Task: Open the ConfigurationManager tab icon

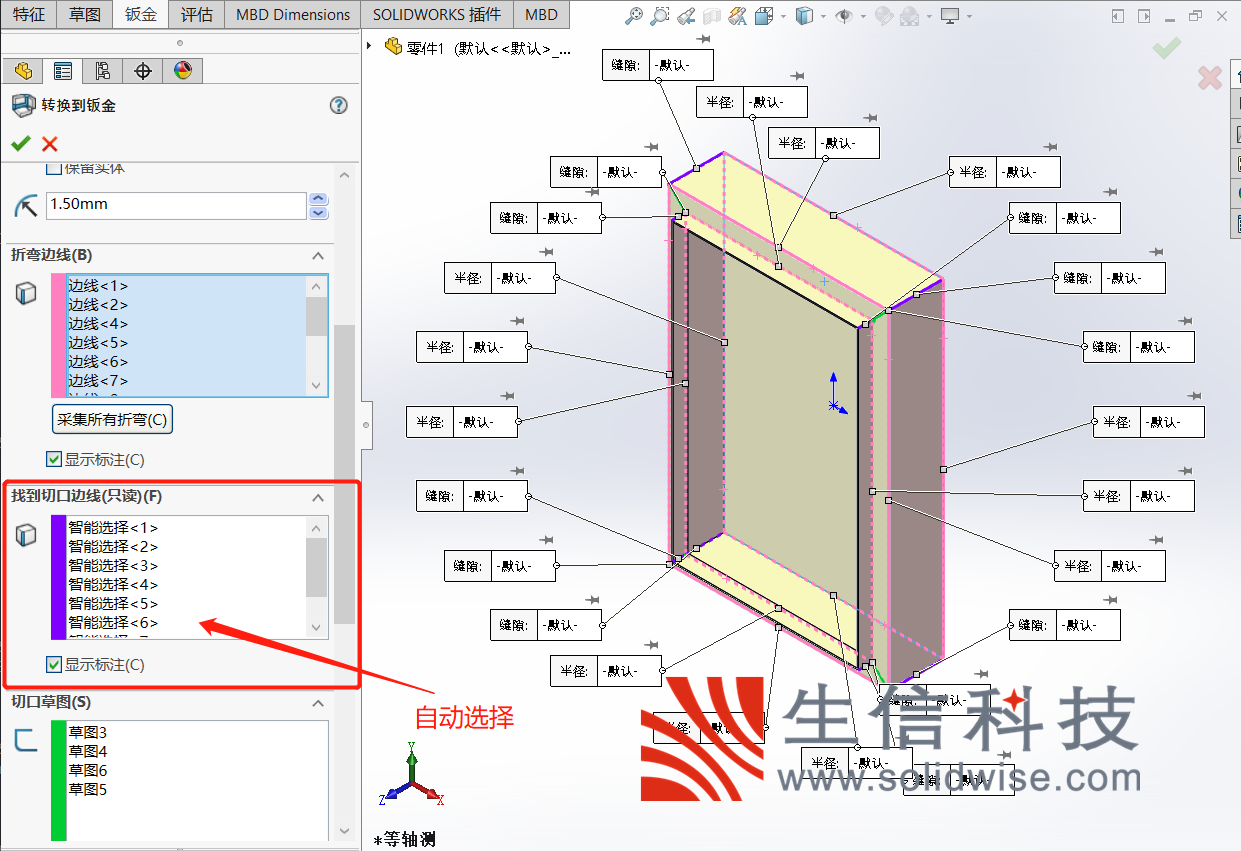Action: click(x=102, y=71)
